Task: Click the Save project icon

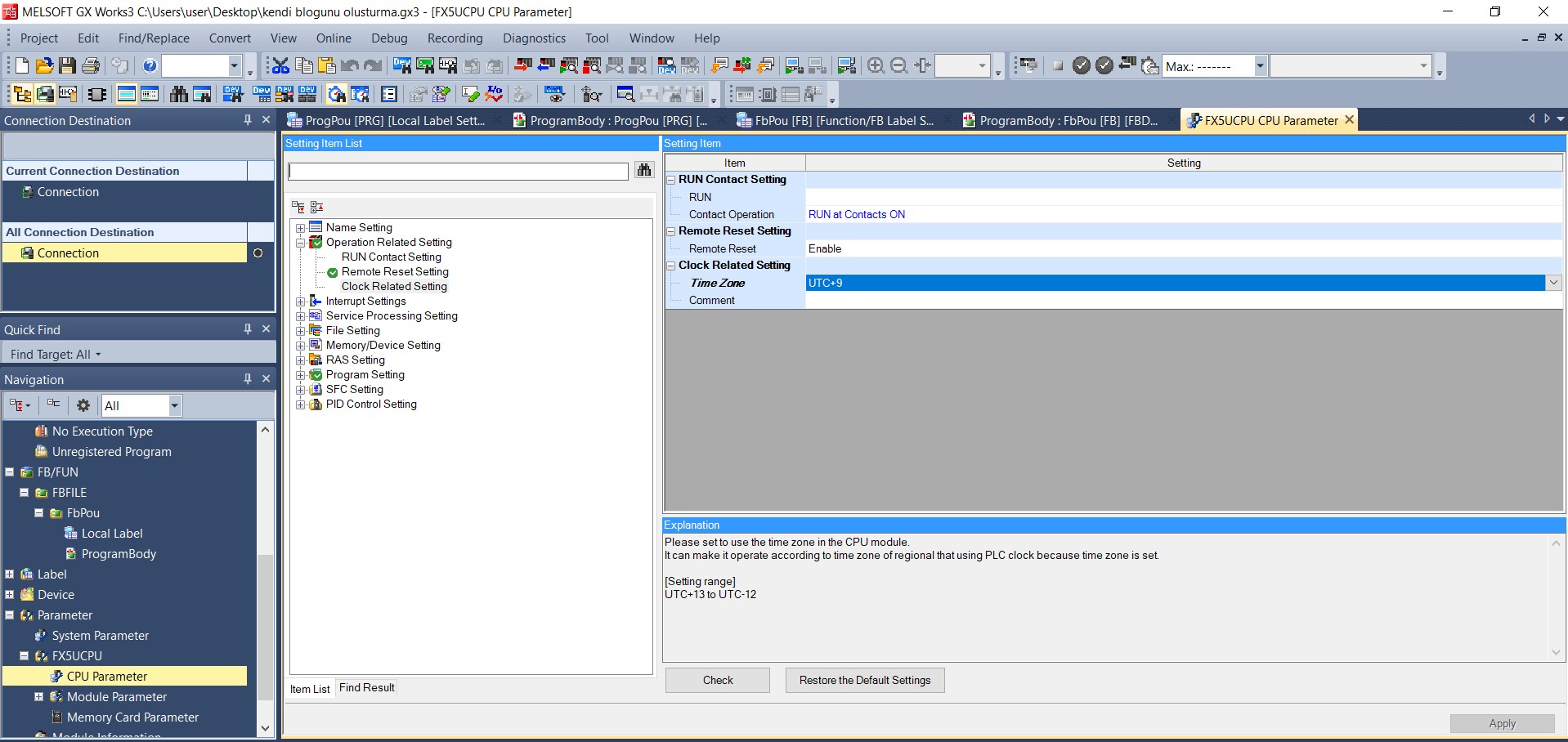Action: coord(68,66)
